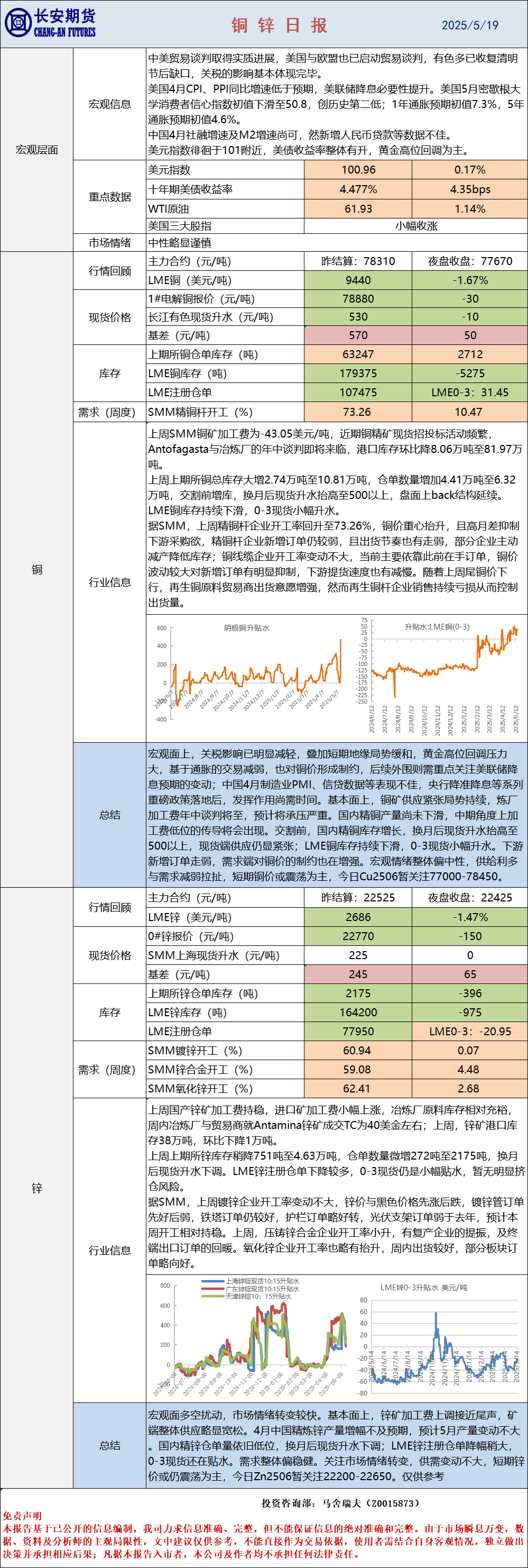Viewport: 528px width, 1568px height.
Task: Click the 免责声明 heading
Action: coord(22,1516)
